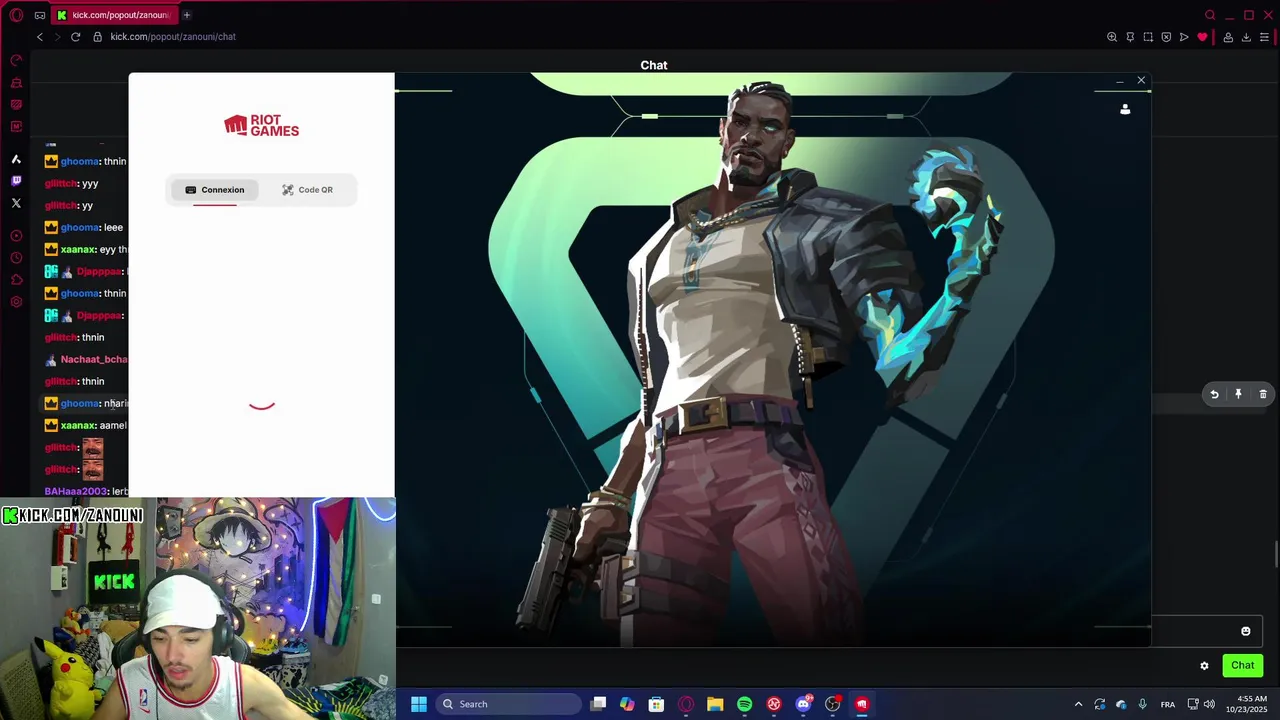Open Riot Client taskbar icon
The width and height of the screenshot is (1280, 720).
coord(862,704)
